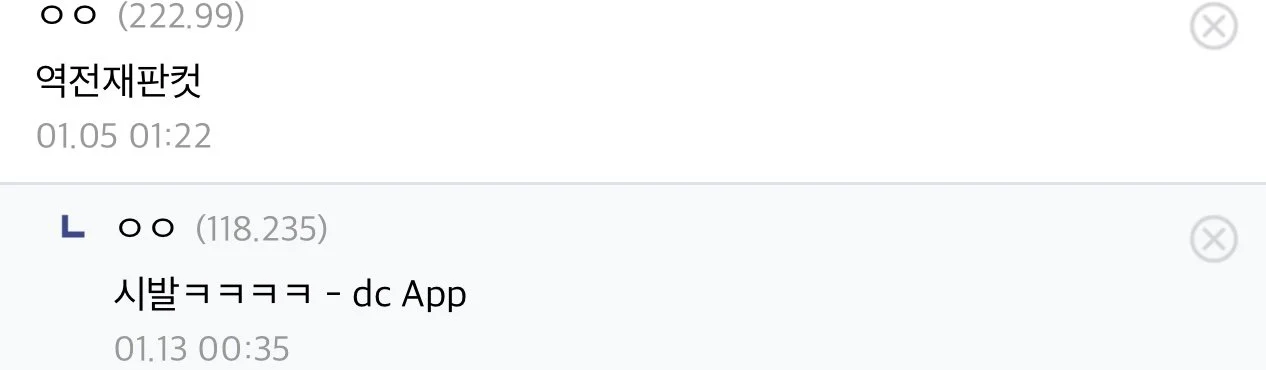
Task: Click the 01.13 date on the reply
Action: (x=152, y=349)
